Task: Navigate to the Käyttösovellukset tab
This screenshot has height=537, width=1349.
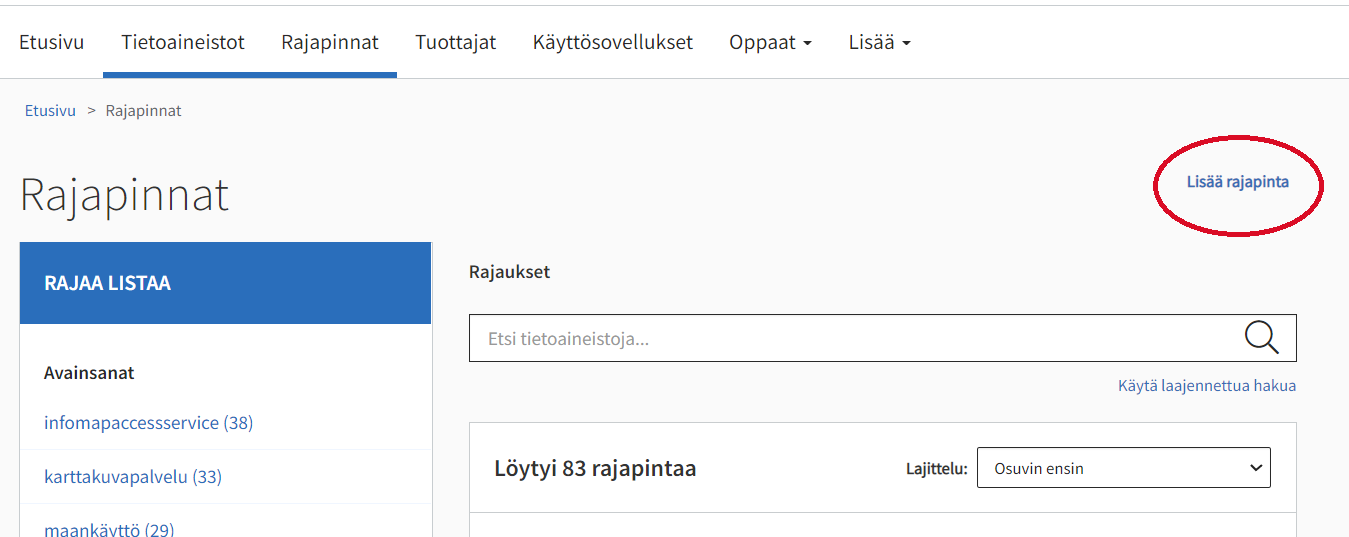Action: tap(612, 43)
